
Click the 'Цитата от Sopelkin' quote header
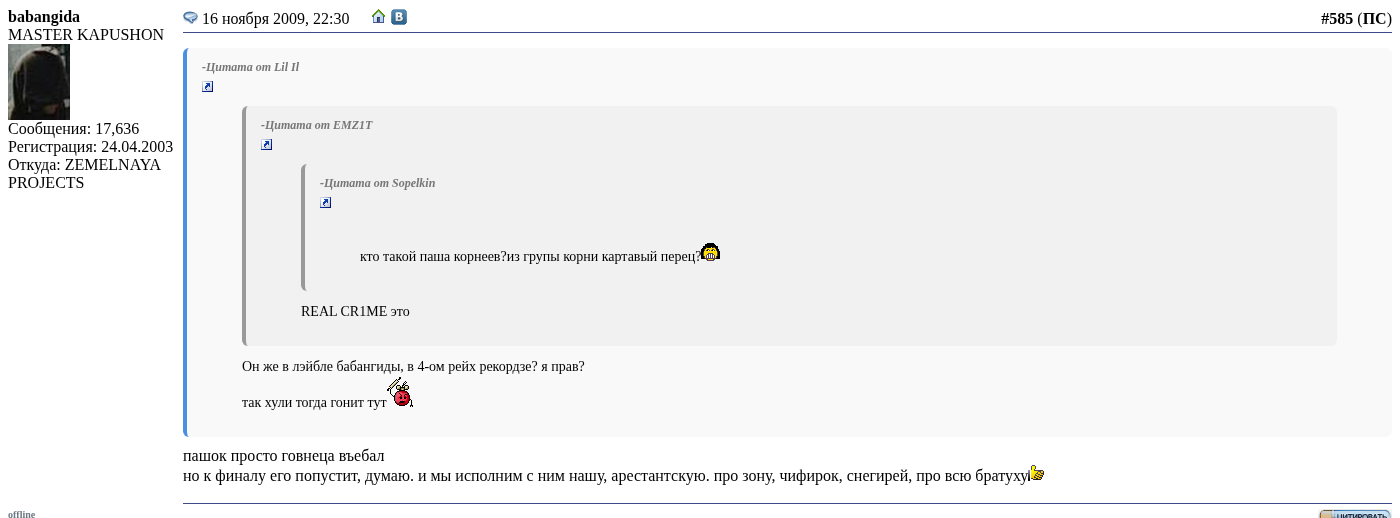coord(378,183)
